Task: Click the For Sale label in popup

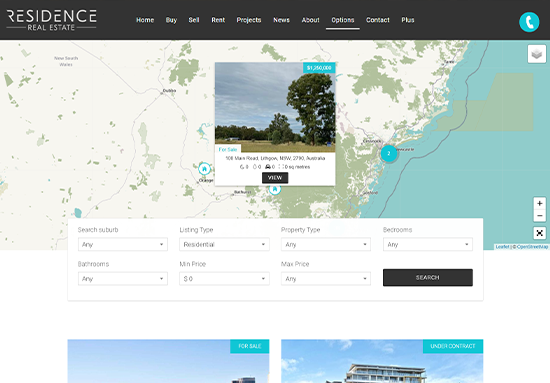Action: (228, 149)
